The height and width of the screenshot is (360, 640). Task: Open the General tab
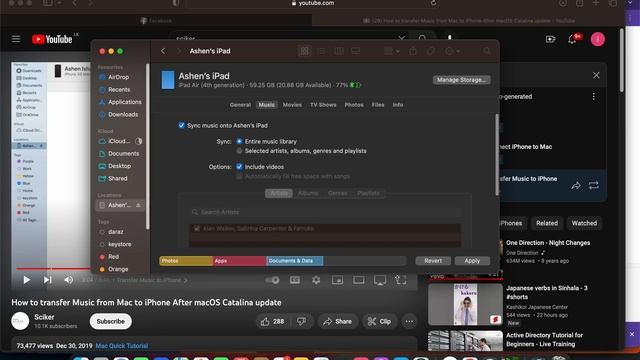(240, 105)
